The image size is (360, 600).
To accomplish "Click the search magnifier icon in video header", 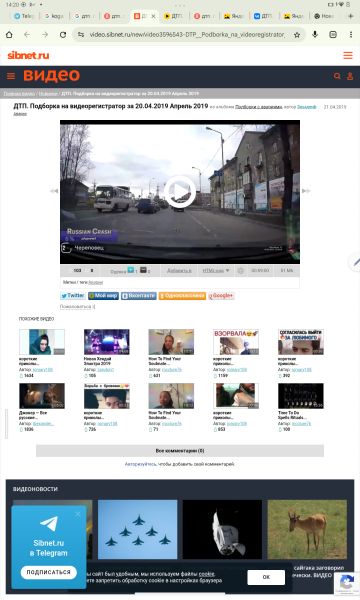I will pyautogui.click(x=337, y=76).
